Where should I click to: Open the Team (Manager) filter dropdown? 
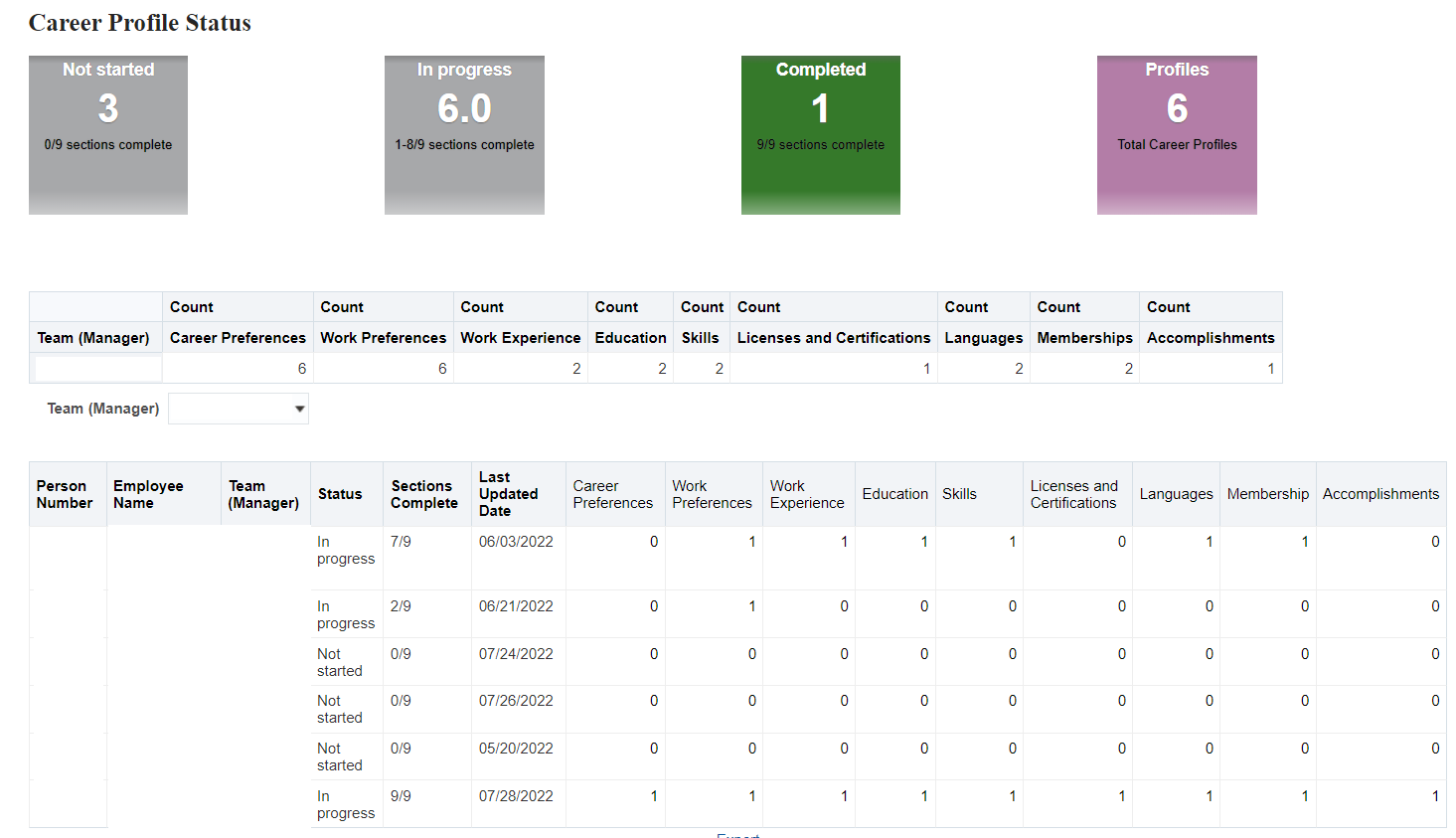[239, 408]
